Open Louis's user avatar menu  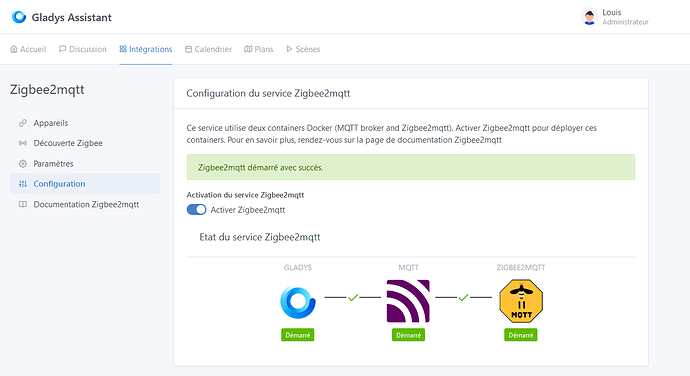[x=589, y=17]
